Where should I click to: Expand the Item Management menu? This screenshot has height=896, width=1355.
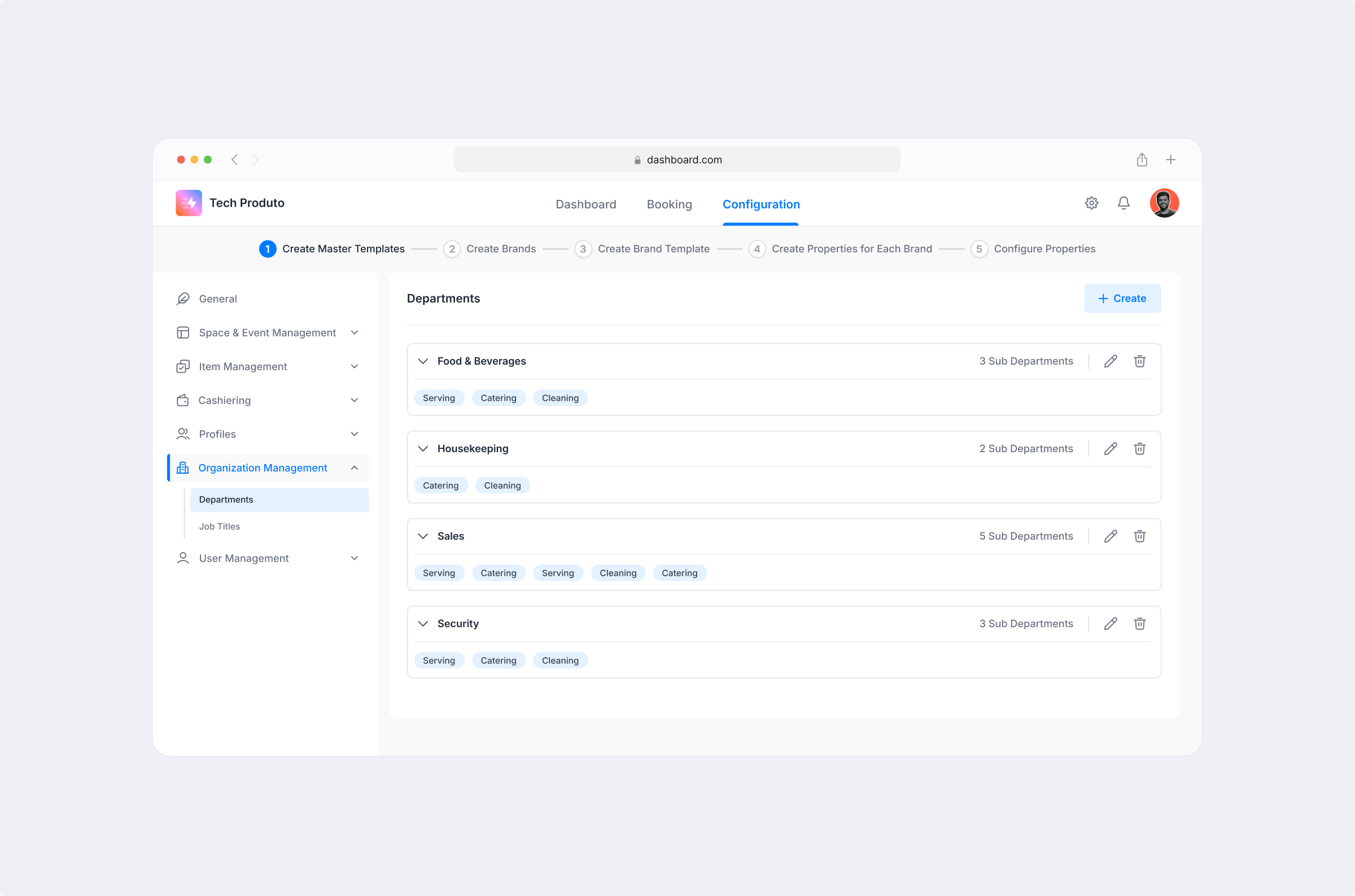(x=355, y=366)
